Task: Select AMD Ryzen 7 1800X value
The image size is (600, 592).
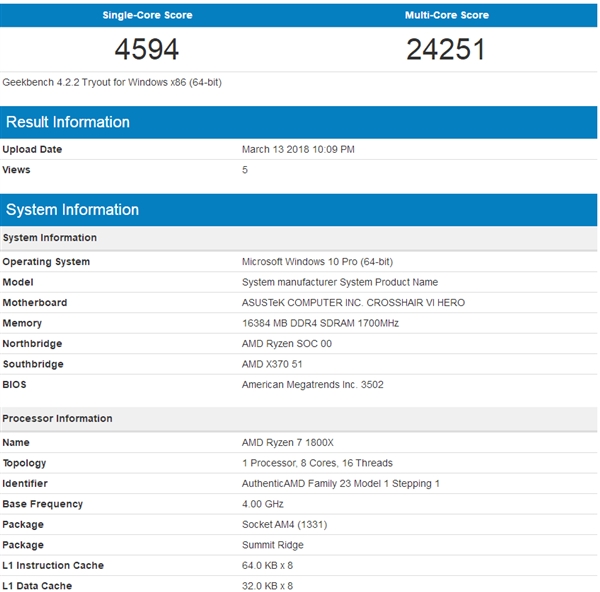Action: 288,442
